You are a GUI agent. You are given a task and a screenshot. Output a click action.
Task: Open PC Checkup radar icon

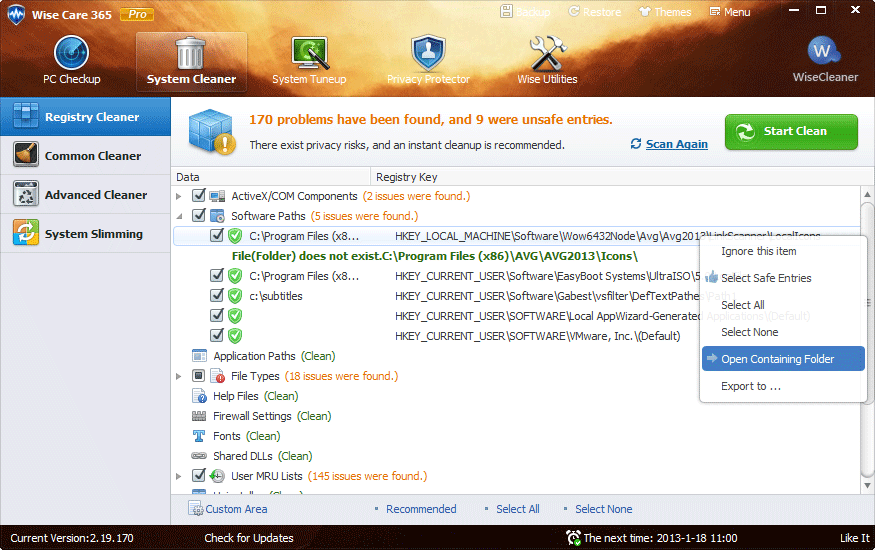pyautogui.click(x=71, y=53)
